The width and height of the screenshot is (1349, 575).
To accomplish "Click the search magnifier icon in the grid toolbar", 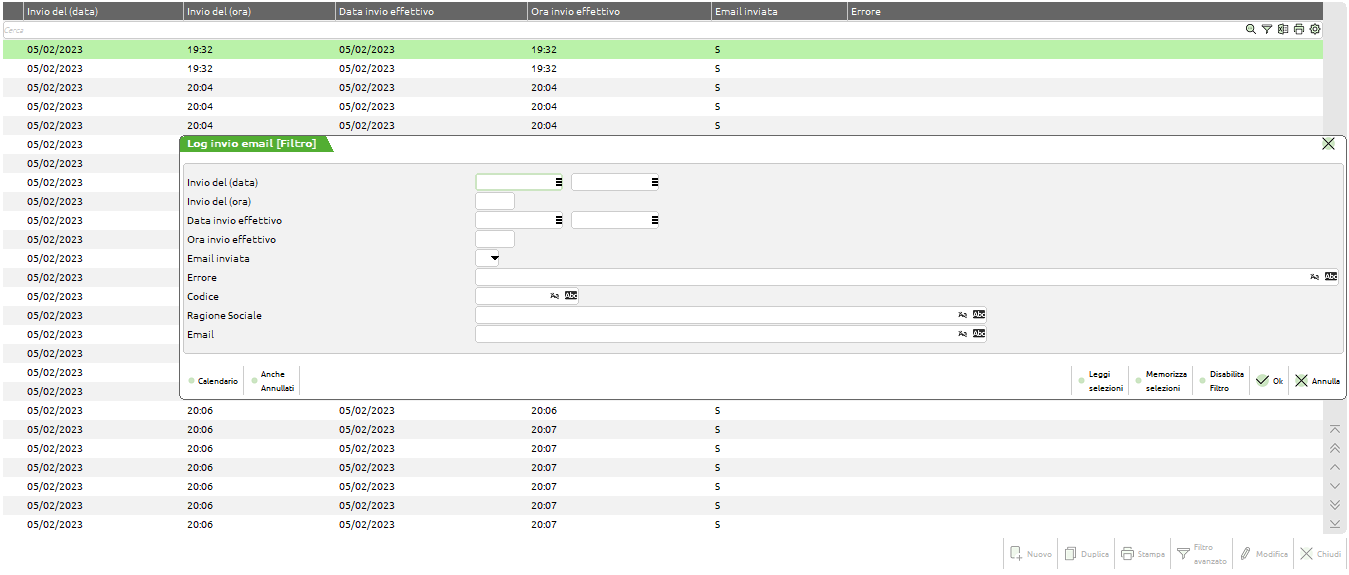I will (1250, 30).
